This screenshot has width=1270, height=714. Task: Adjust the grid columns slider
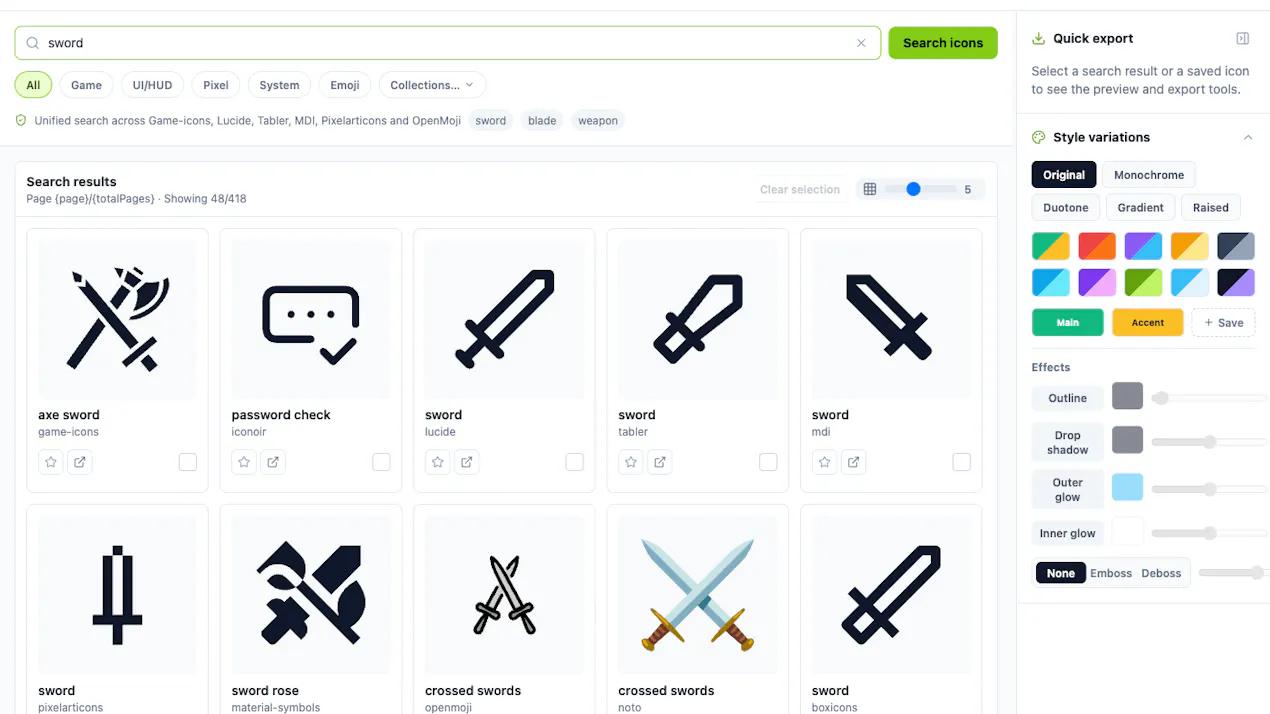[x=920, y=189]
